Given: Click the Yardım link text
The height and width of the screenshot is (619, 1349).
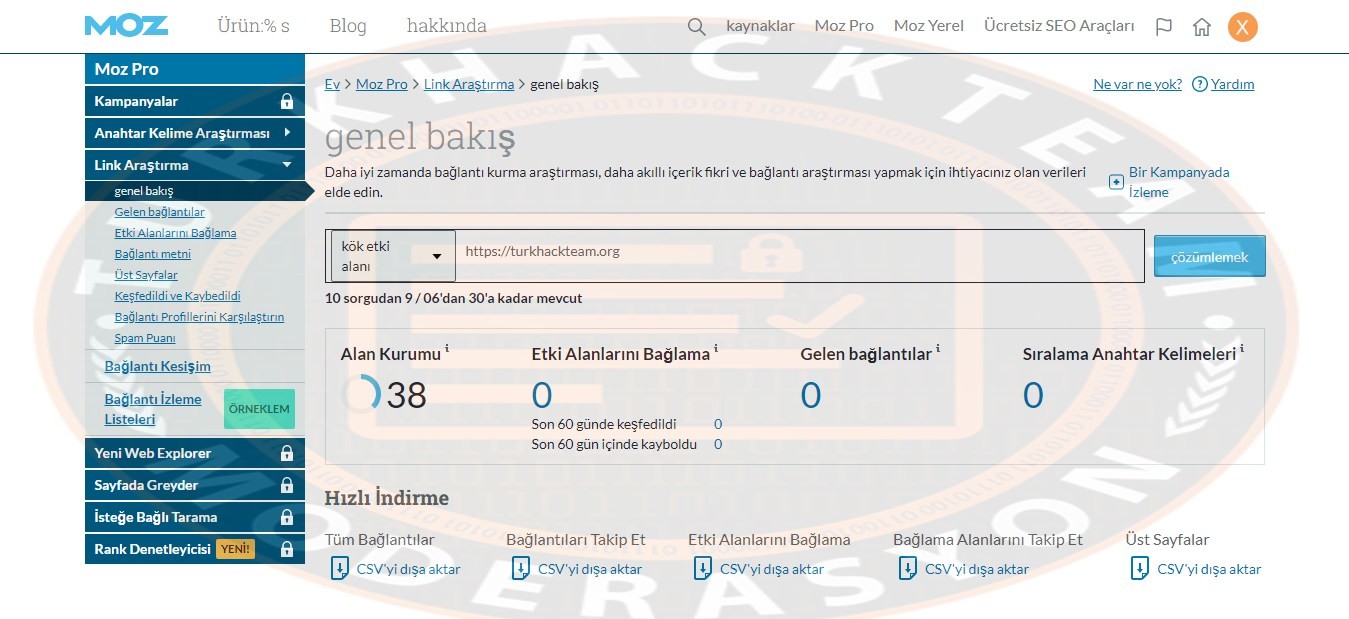Looking at the screenshot, I should click(x=1233, y=84).
